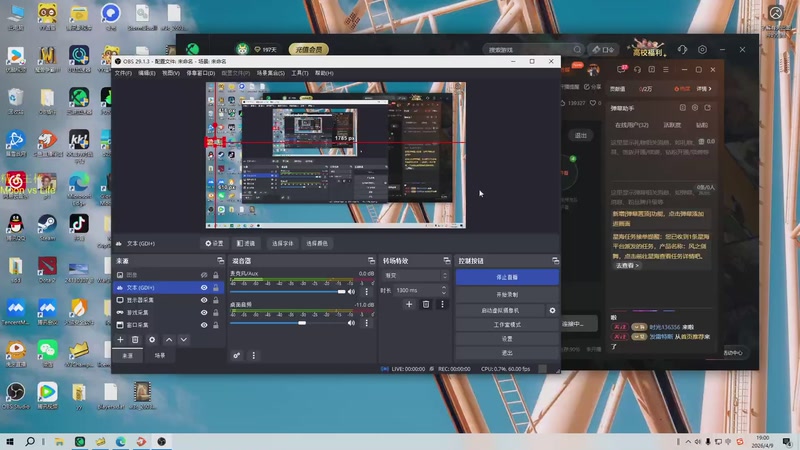Toggle lock on the 显示器采集 source

coord(216,300)
